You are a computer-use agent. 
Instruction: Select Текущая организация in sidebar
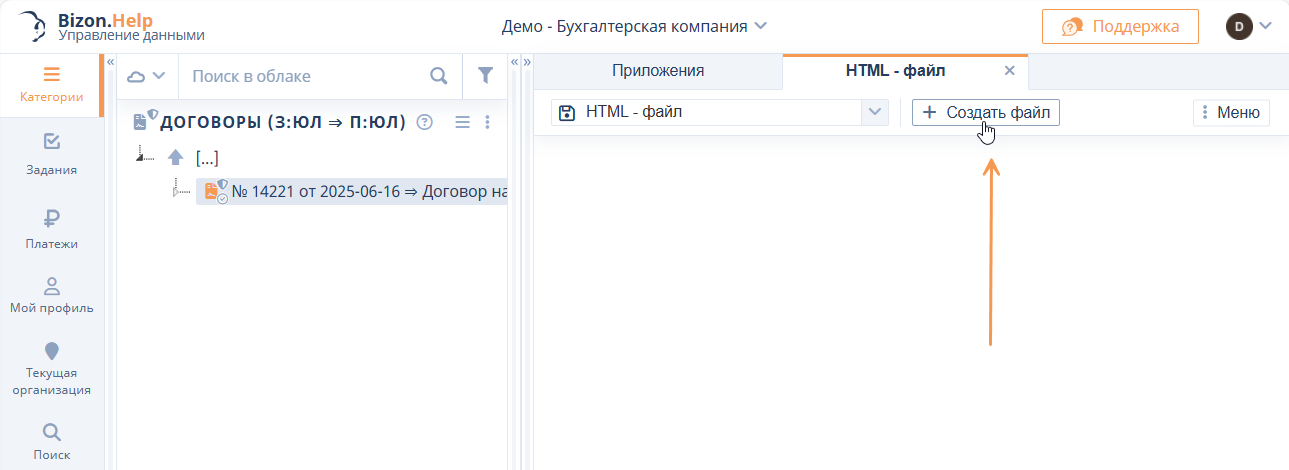pyautogui.click(x=51, y=368)
